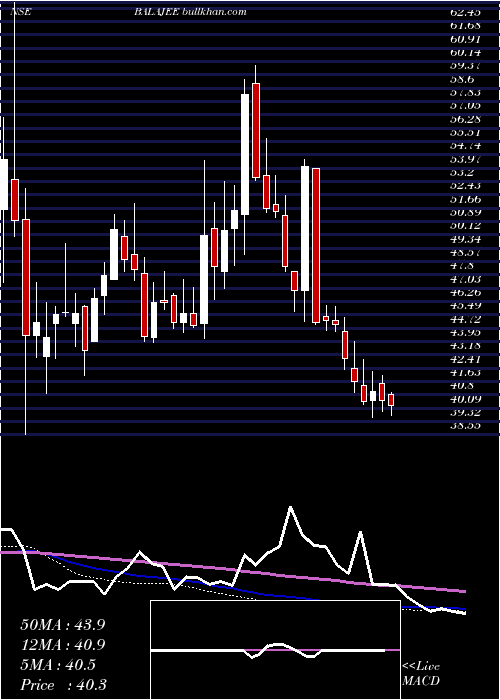Image resolution: width=500 pixels, height=700 pixels.
Task: Click the MACD label
Action: [x=421, y=681]
